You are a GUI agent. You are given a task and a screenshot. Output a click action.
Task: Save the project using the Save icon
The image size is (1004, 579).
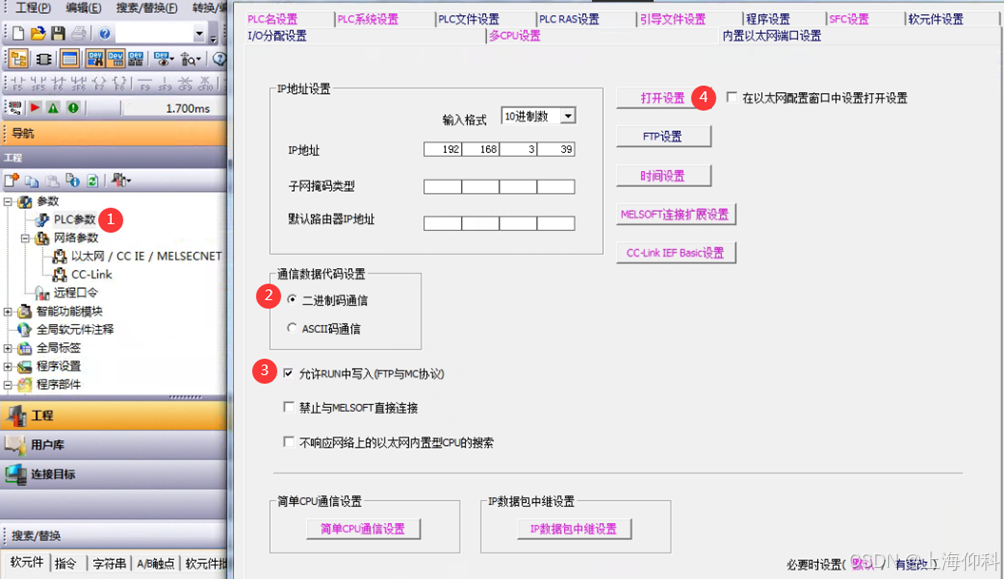[57, 34]
